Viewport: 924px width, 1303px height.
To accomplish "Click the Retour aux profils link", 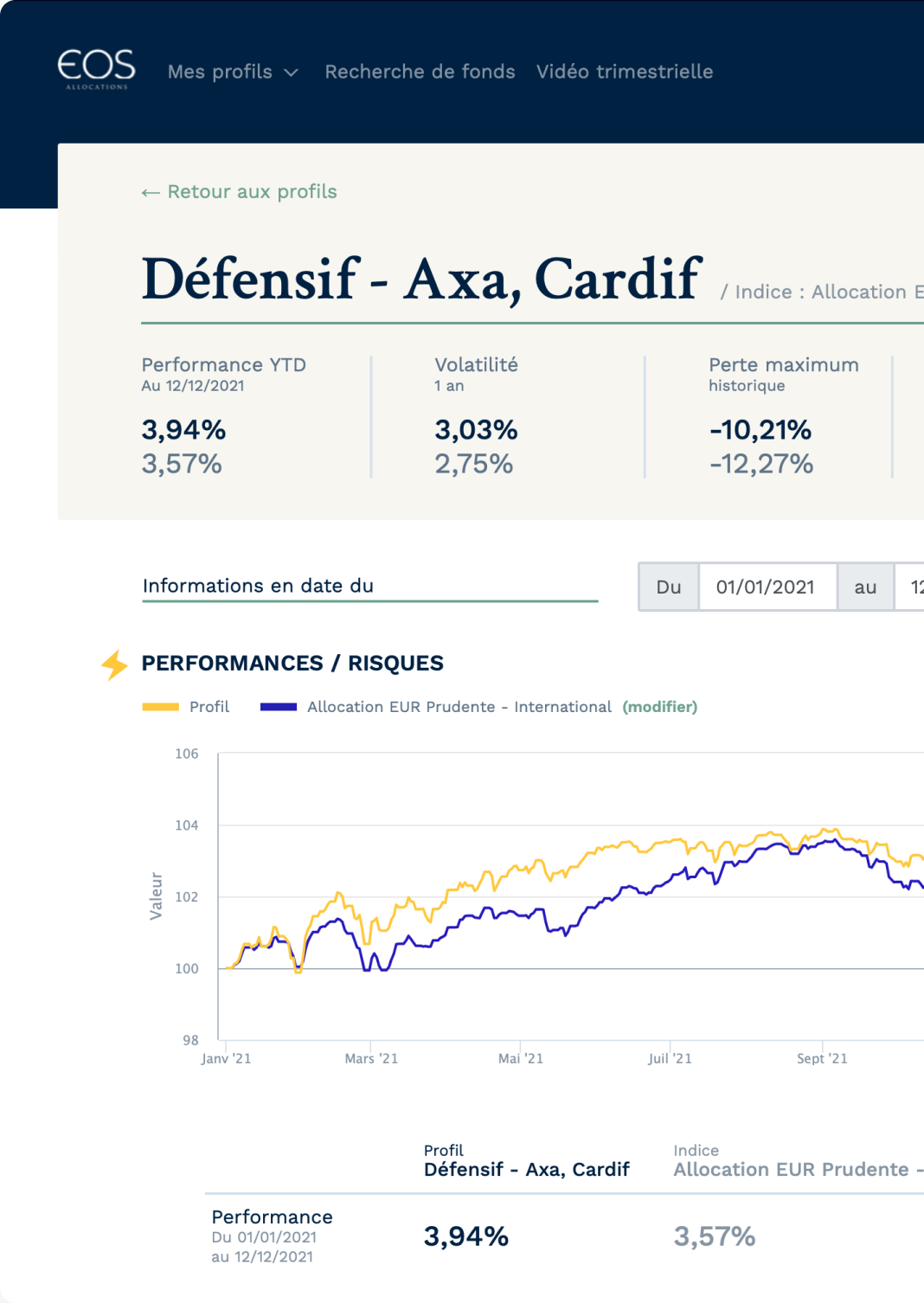I will pyautogui.click(x=252, y=192).
